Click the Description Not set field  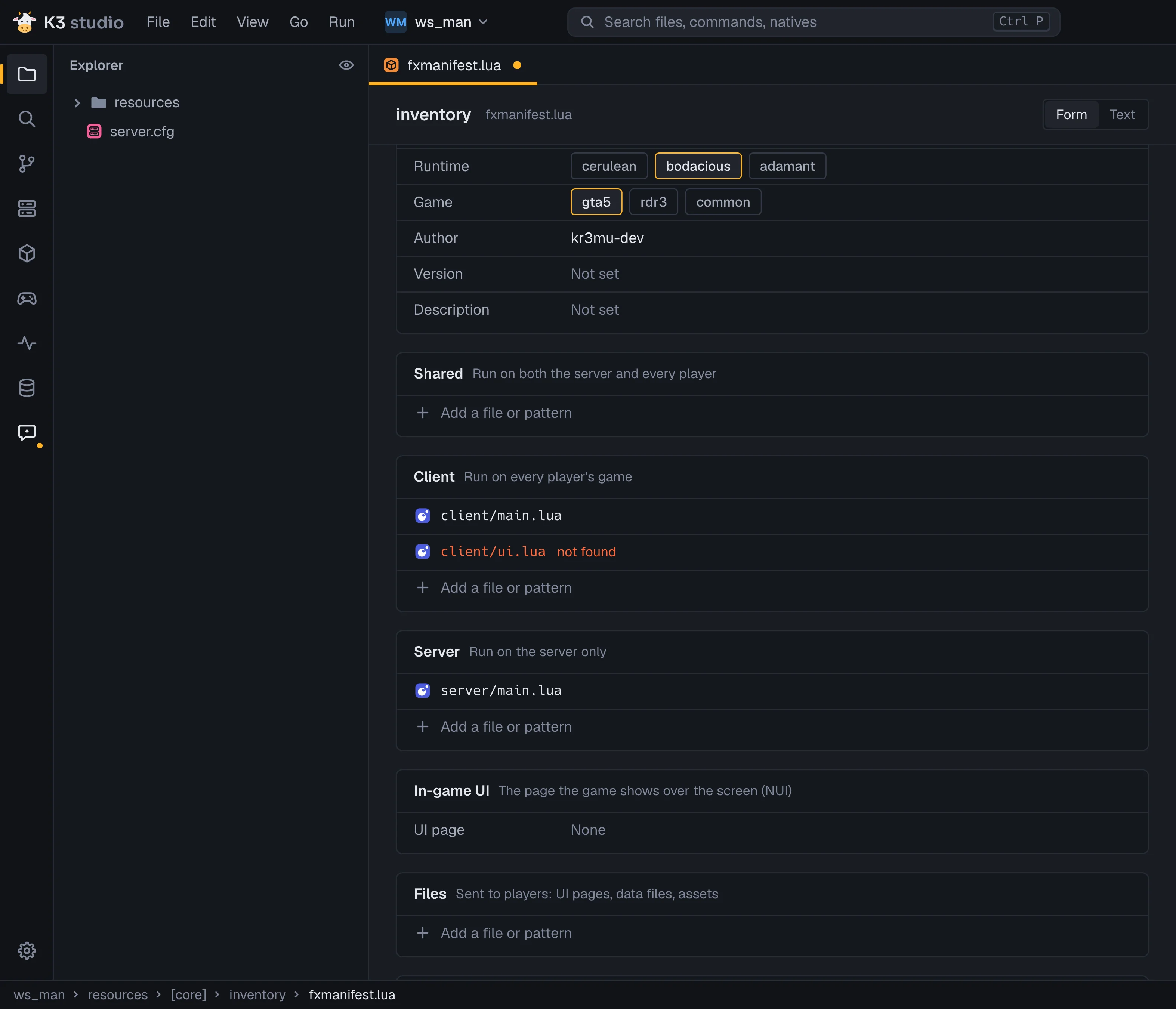[594, 309]
